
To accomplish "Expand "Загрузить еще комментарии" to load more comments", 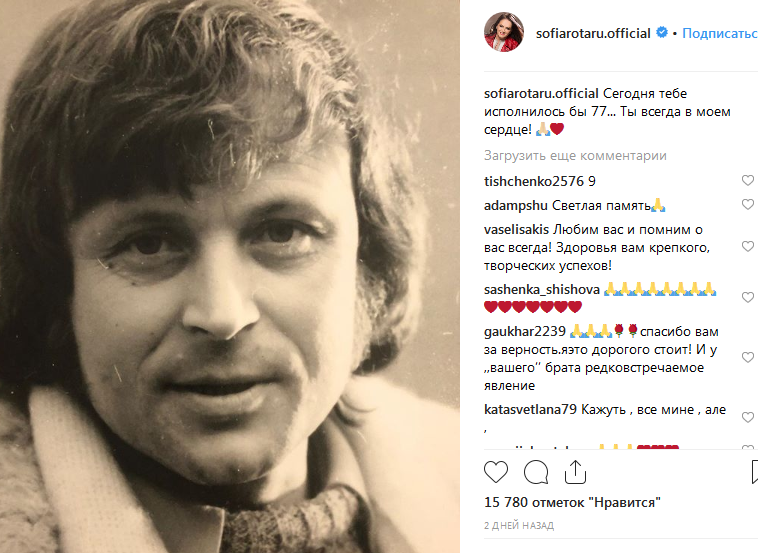I will (575, 156).
